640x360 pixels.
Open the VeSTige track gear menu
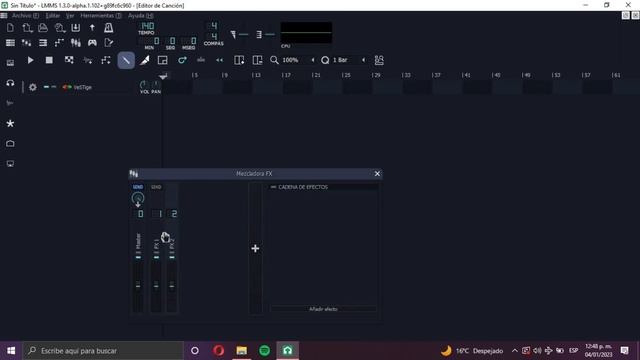click(33, 87)
